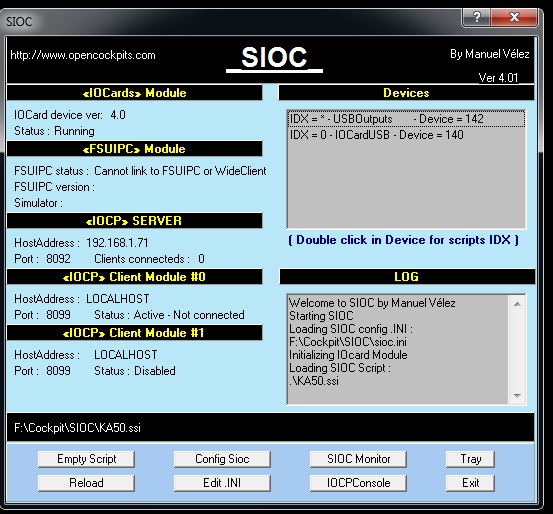Screen dimensions: 553x514
Task: Click the help question mark button
Action: tap(476, 17)
